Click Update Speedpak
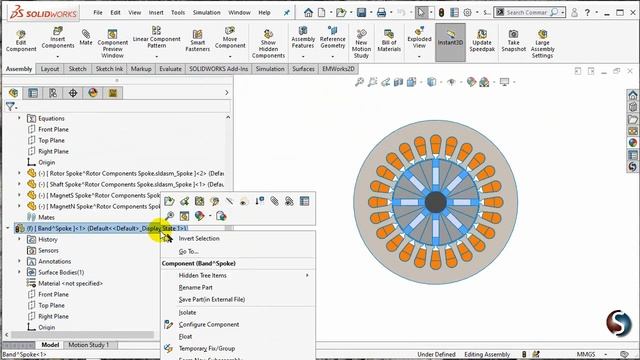 coord(482,41)
